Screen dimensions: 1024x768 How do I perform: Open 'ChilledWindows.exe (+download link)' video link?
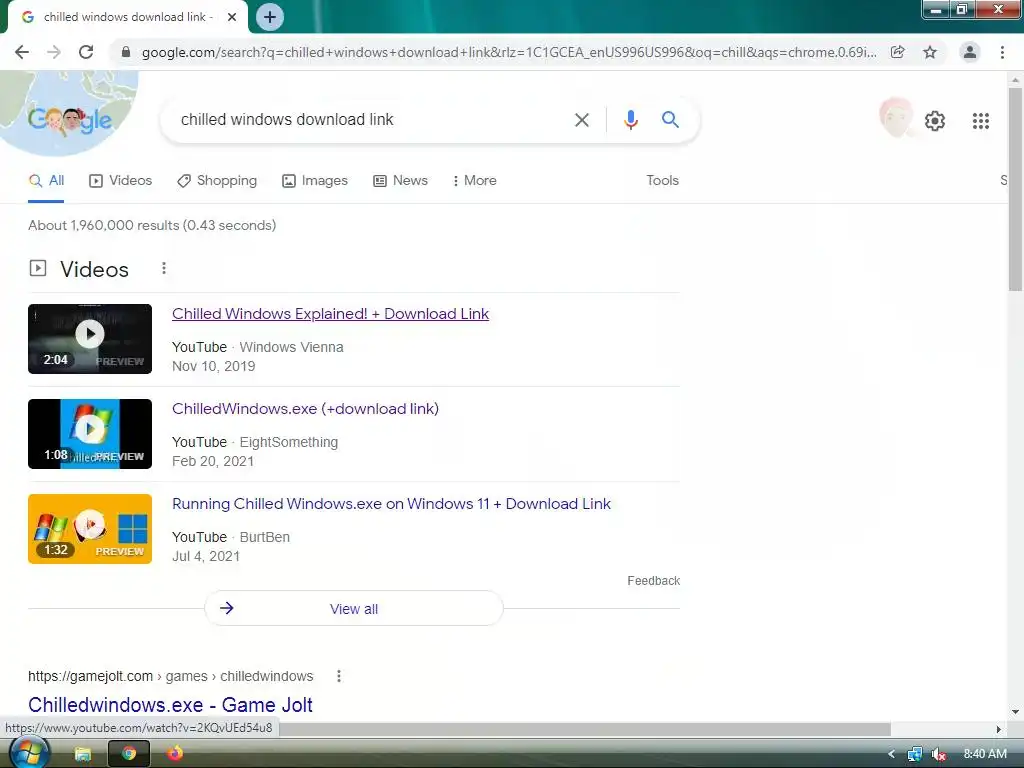(305, 409)
